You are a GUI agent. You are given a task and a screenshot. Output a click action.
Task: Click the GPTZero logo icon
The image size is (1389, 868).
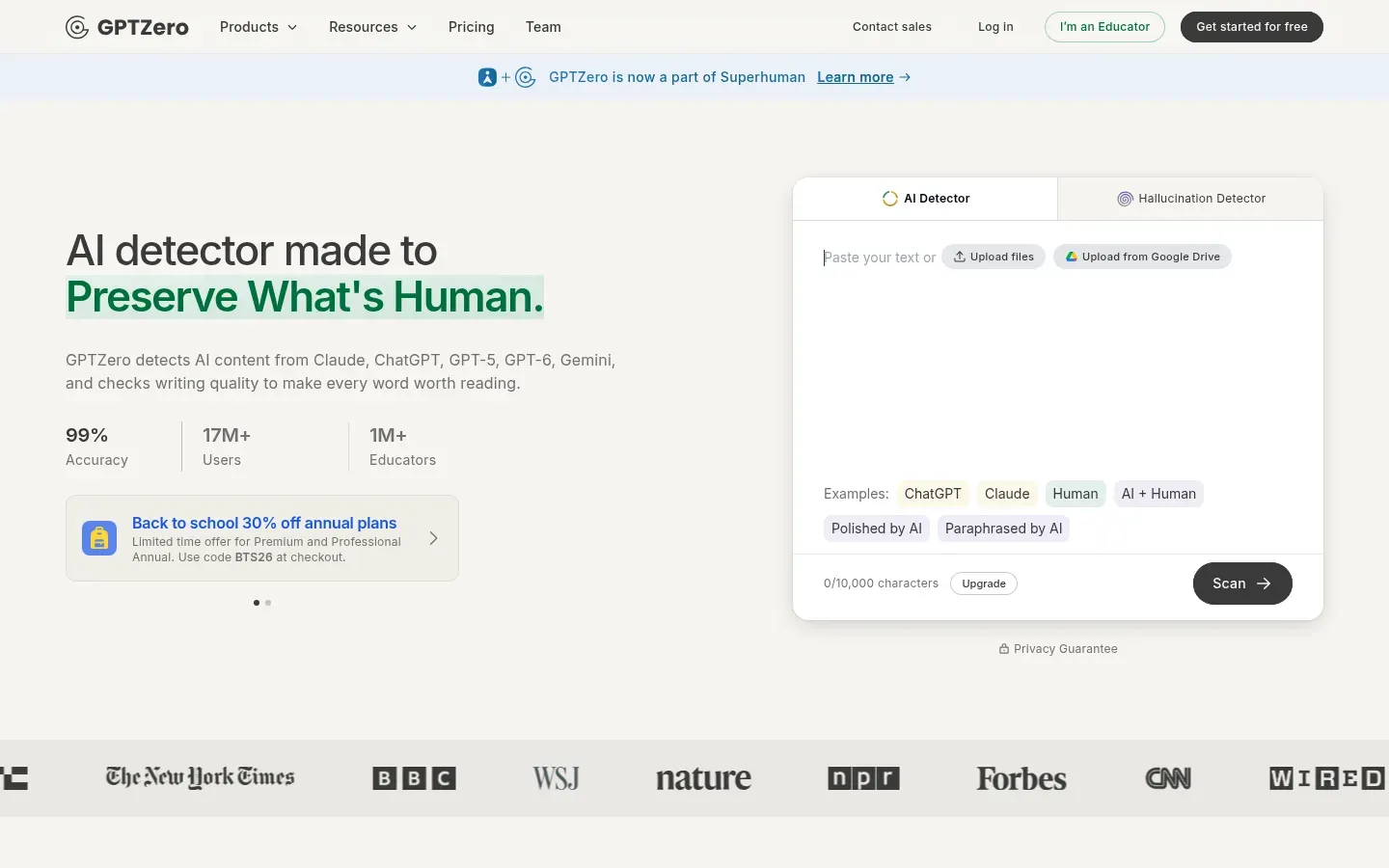coord(77,27)
